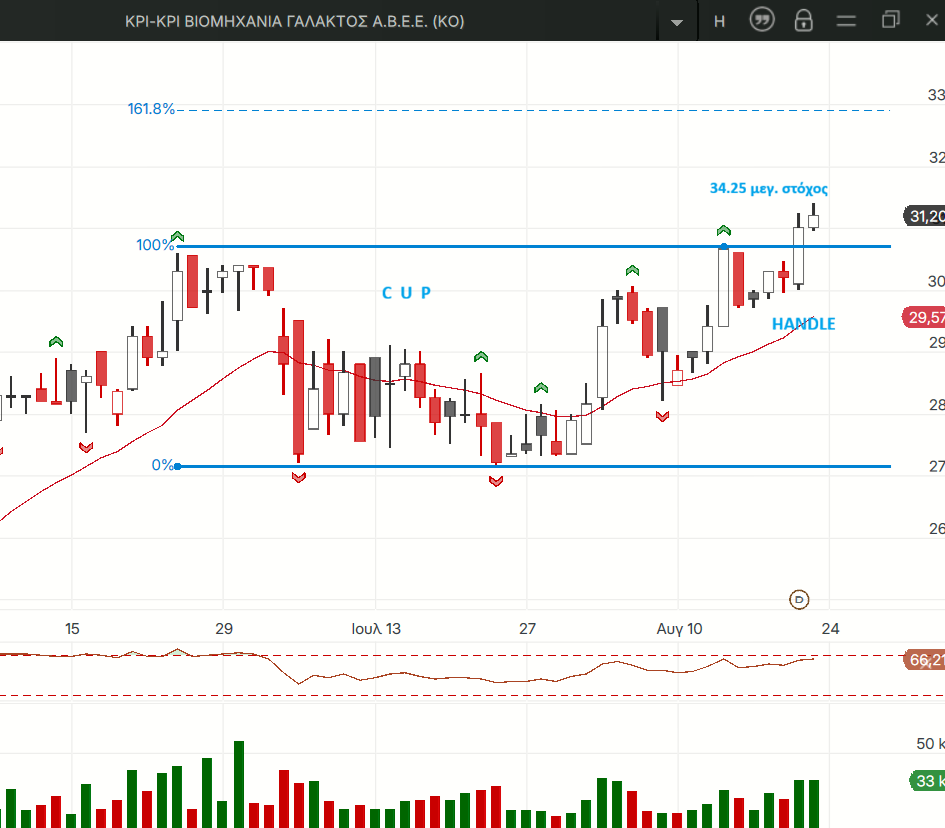Click the green 33 k volume tag
Screen dimensions: 945x828
(928, 781)
